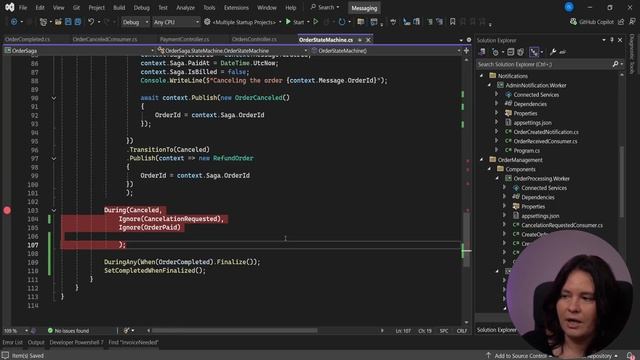Open the Debug configuration dropdown
Screen dimensions: 640x360
click(x=136, y=22)
